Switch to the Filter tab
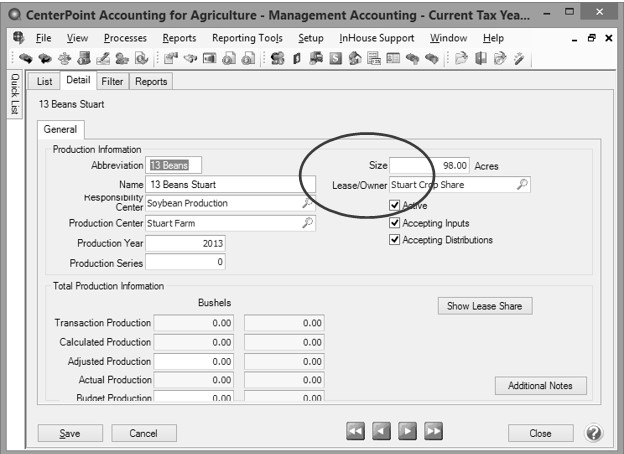This screenshot has height=454, width=624. [112, 81]
